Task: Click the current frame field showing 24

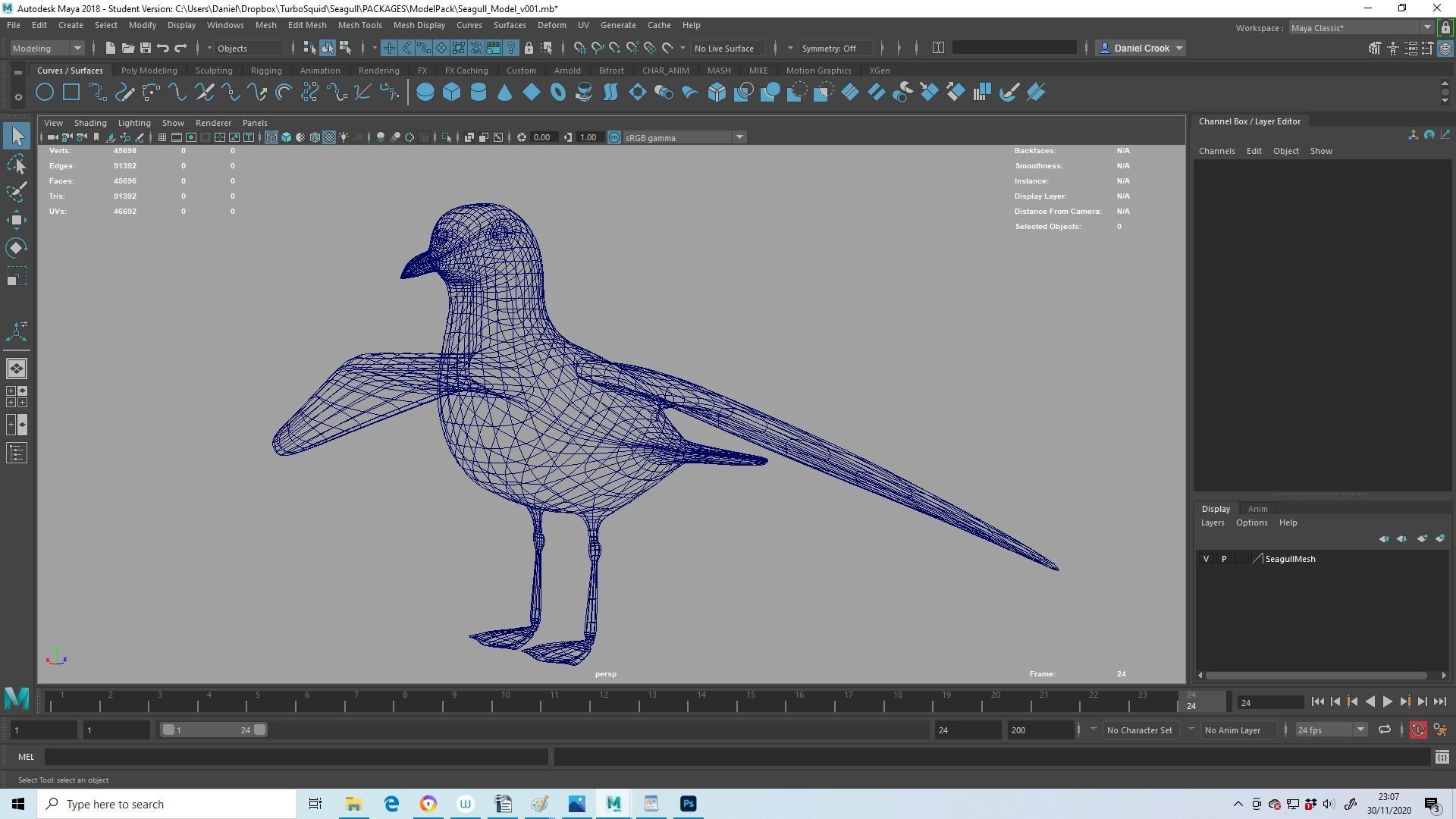Action: point(1270,703)
